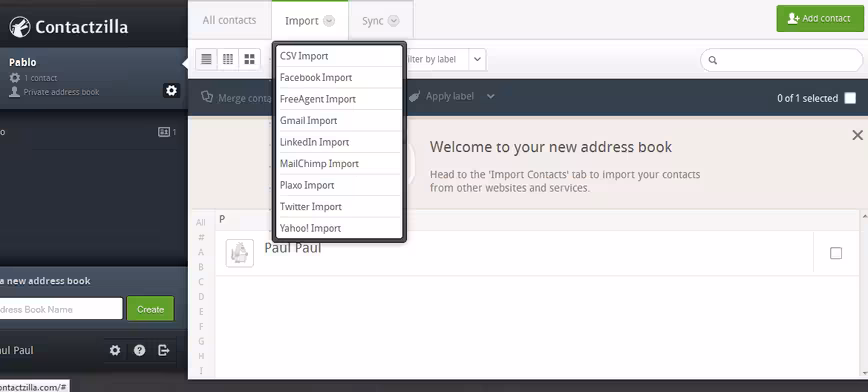Choose CSV Import from menu
This screenshot has width=868, height=392.
(339, 56)
